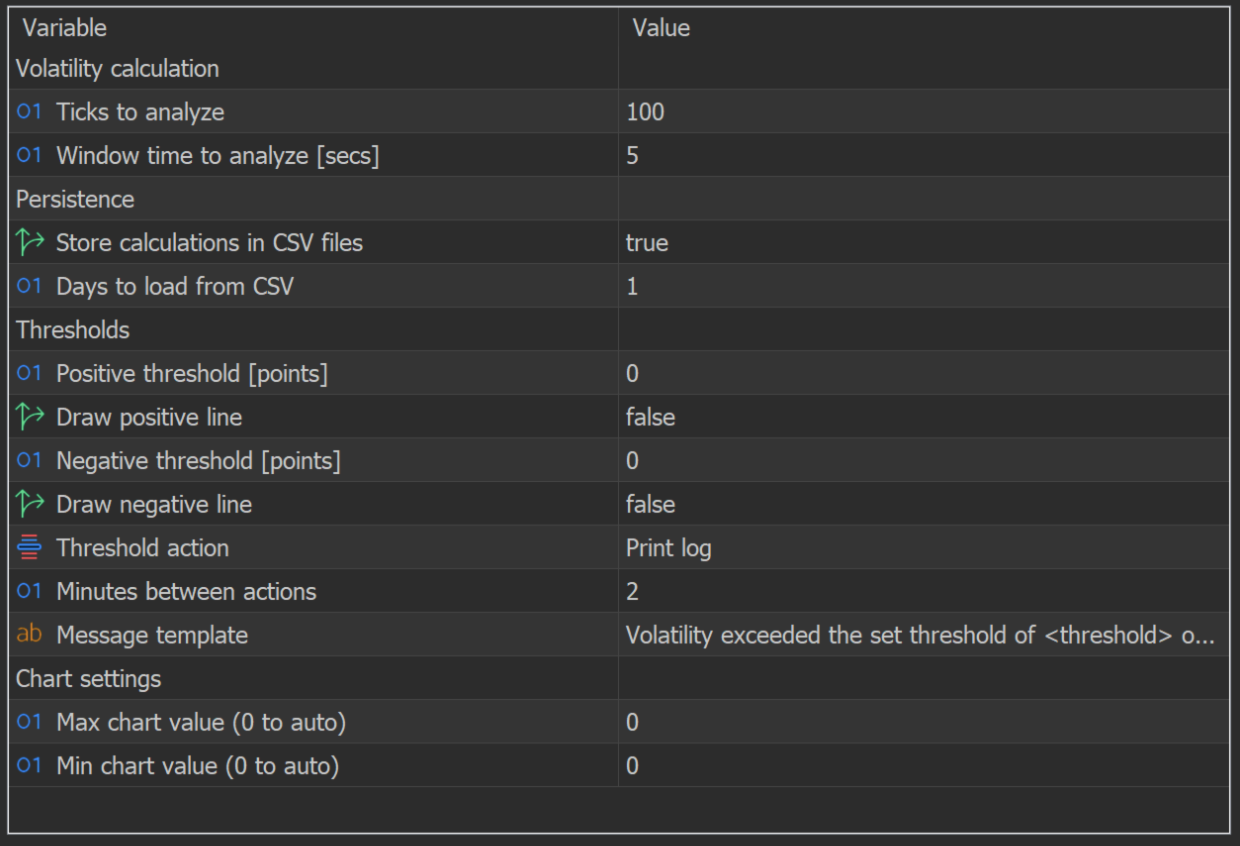1240x846 pixels.
Task: Click the integer icon beside Max chart value
Action: pos(29,722)
